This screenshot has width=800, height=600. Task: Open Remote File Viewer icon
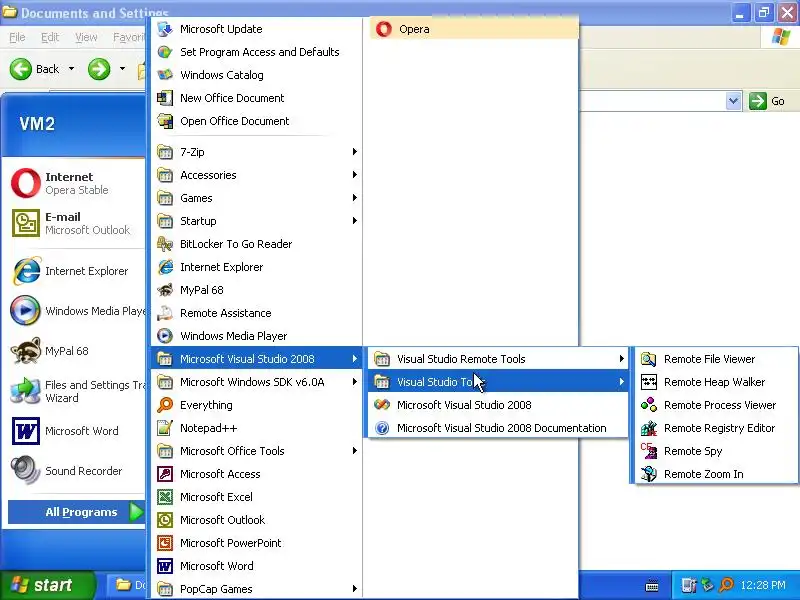click(x=648, y=359)
